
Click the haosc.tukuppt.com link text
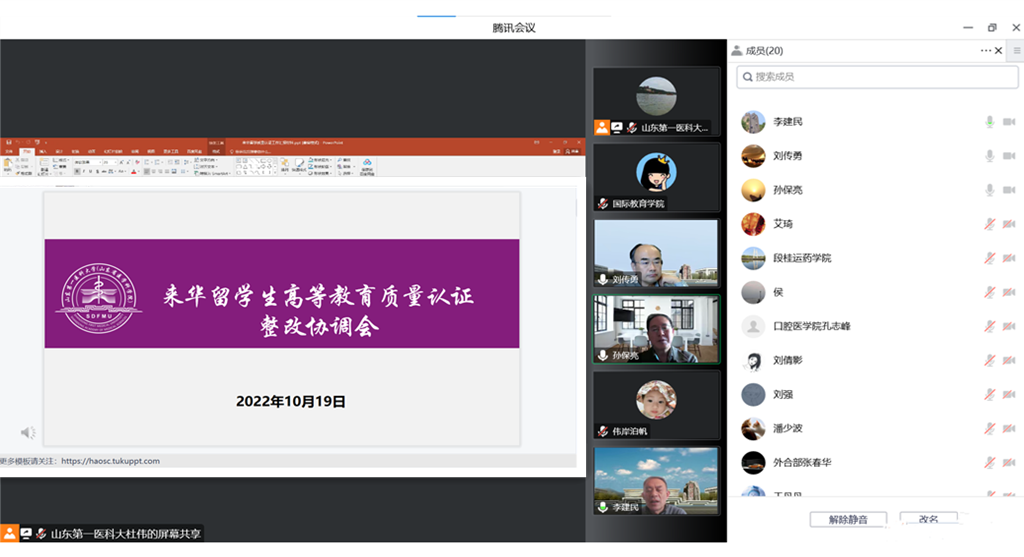pyautogui.click(x=110, y=461)
